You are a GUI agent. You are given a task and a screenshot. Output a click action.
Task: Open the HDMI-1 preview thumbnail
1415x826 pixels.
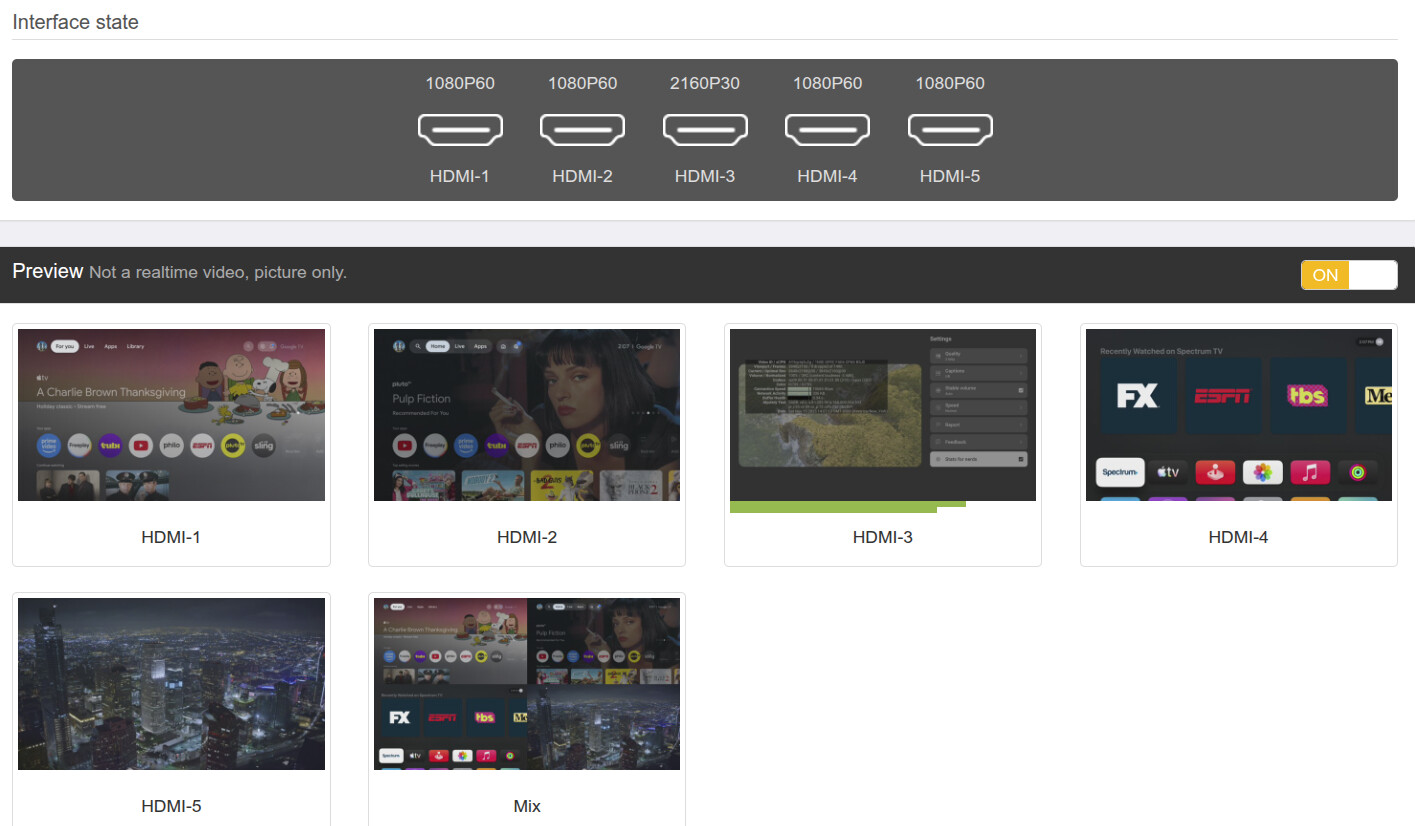click(x=171, y=415)
